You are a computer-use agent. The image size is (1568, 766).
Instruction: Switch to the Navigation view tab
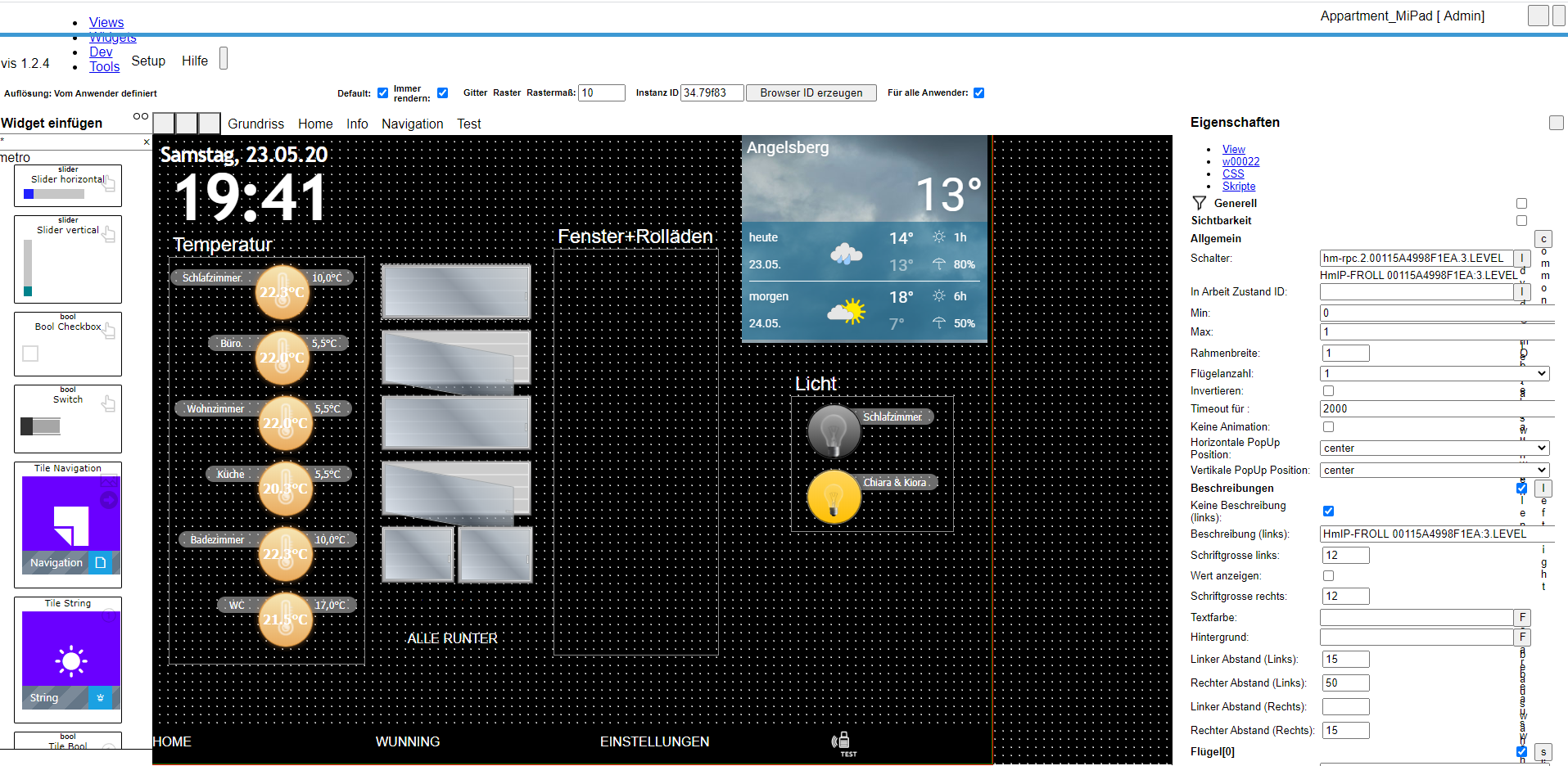pos(412,124)
